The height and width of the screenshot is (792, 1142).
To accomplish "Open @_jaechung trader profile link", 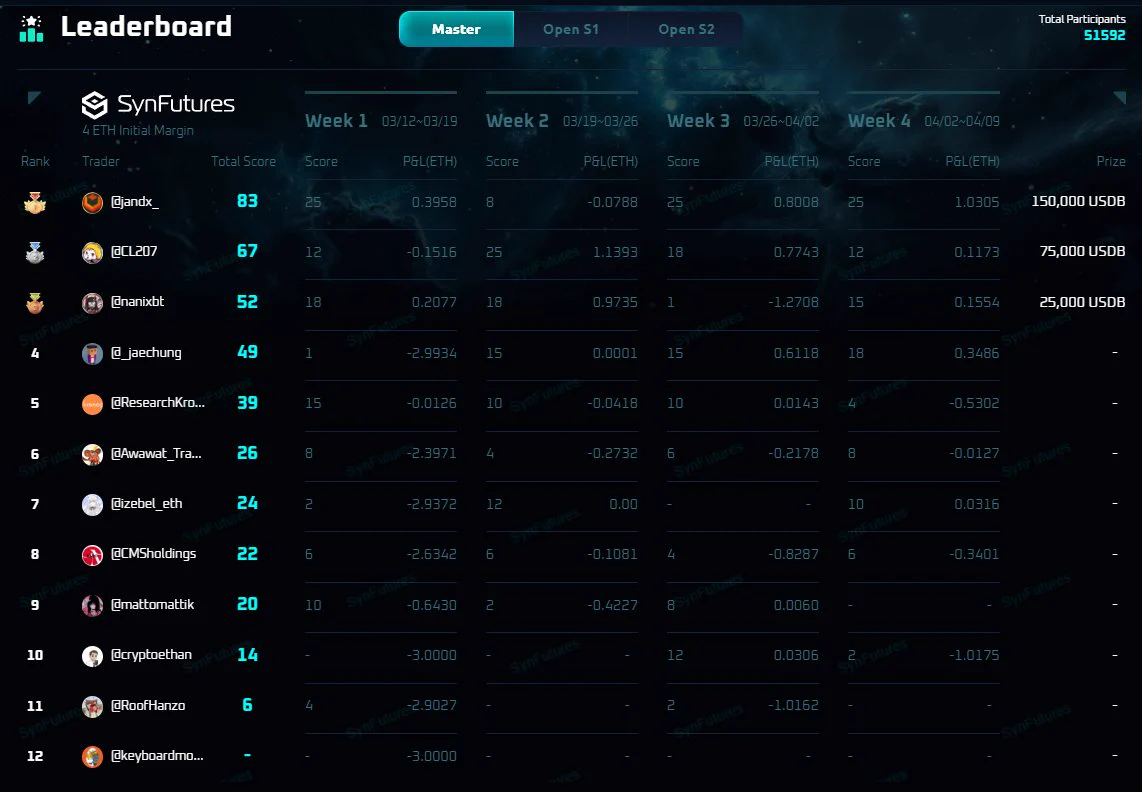I will coord(146,353).
